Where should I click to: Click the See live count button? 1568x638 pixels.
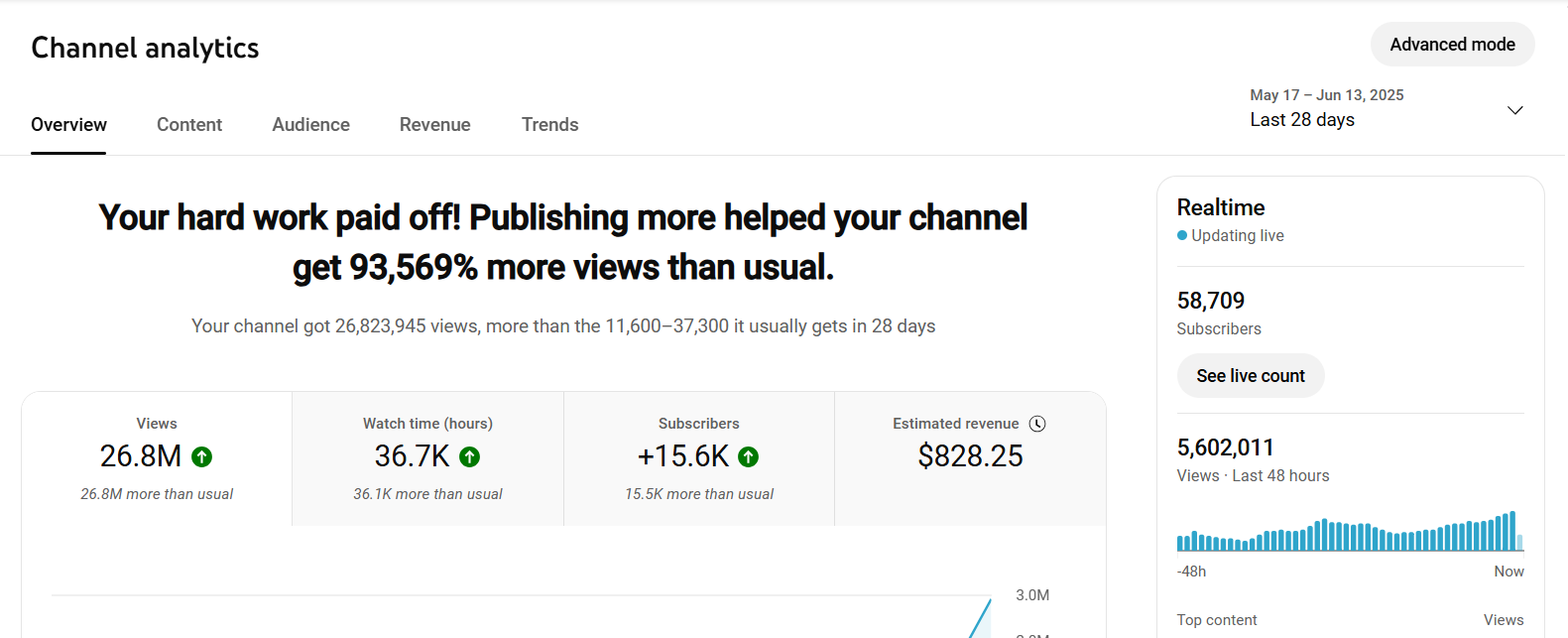coord(1251,376)
